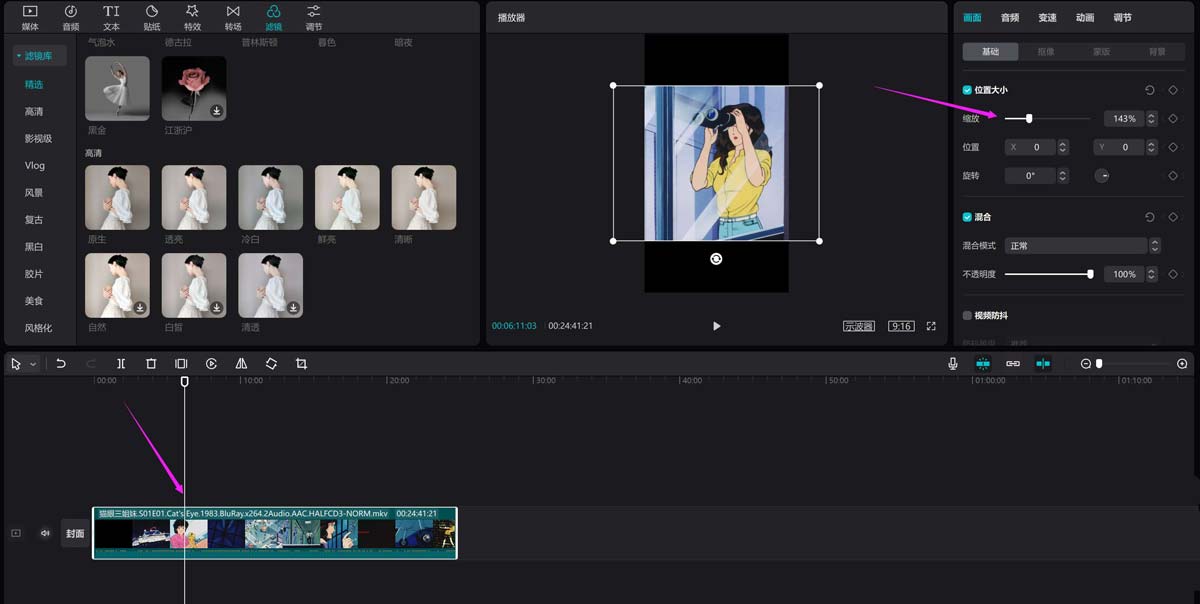This screenshot has width=1200, height=604.
Task: Enable the 视频防抖 checkbox
Action: click(x=967, y=315)
